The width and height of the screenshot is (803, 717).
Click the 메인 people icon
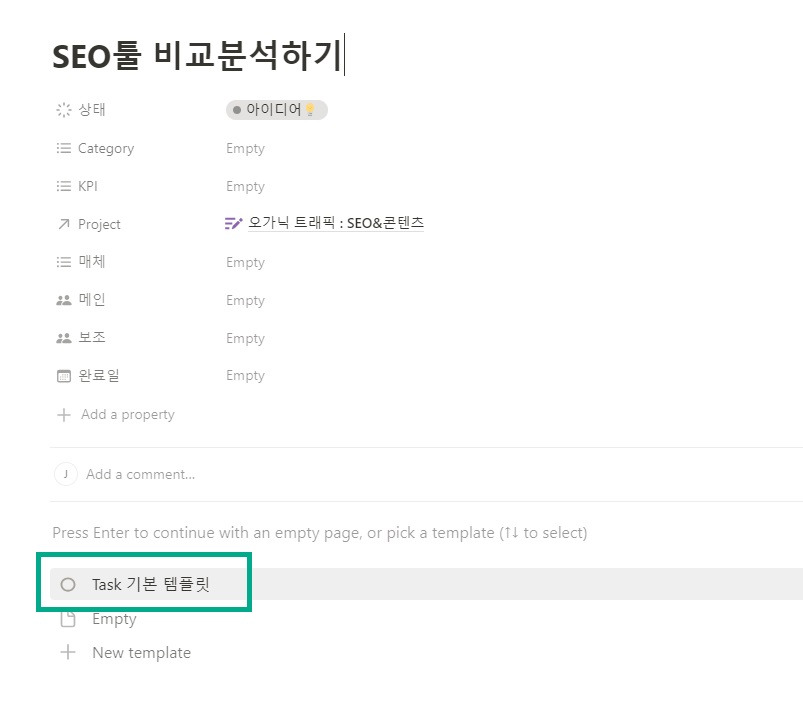(x=64, y=300)
